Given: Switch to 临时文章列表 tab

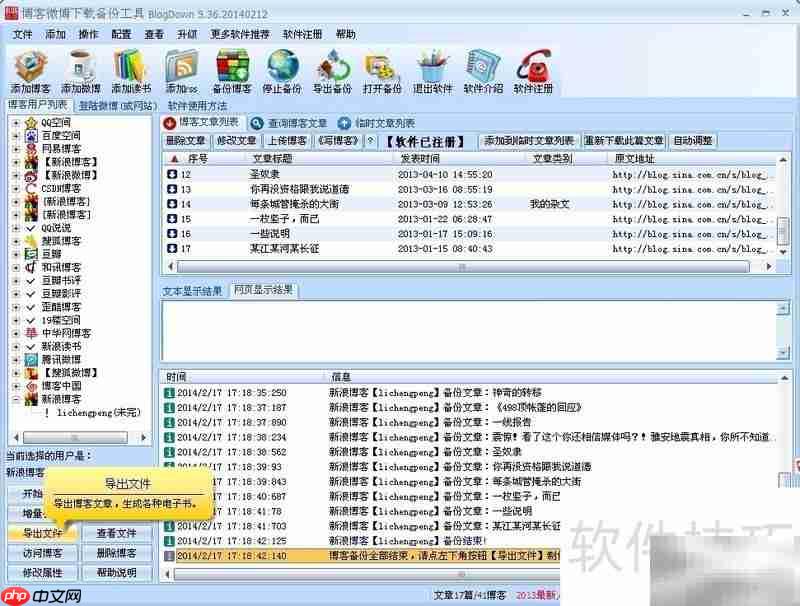Looking at the screenshot, I should [377, 123].
